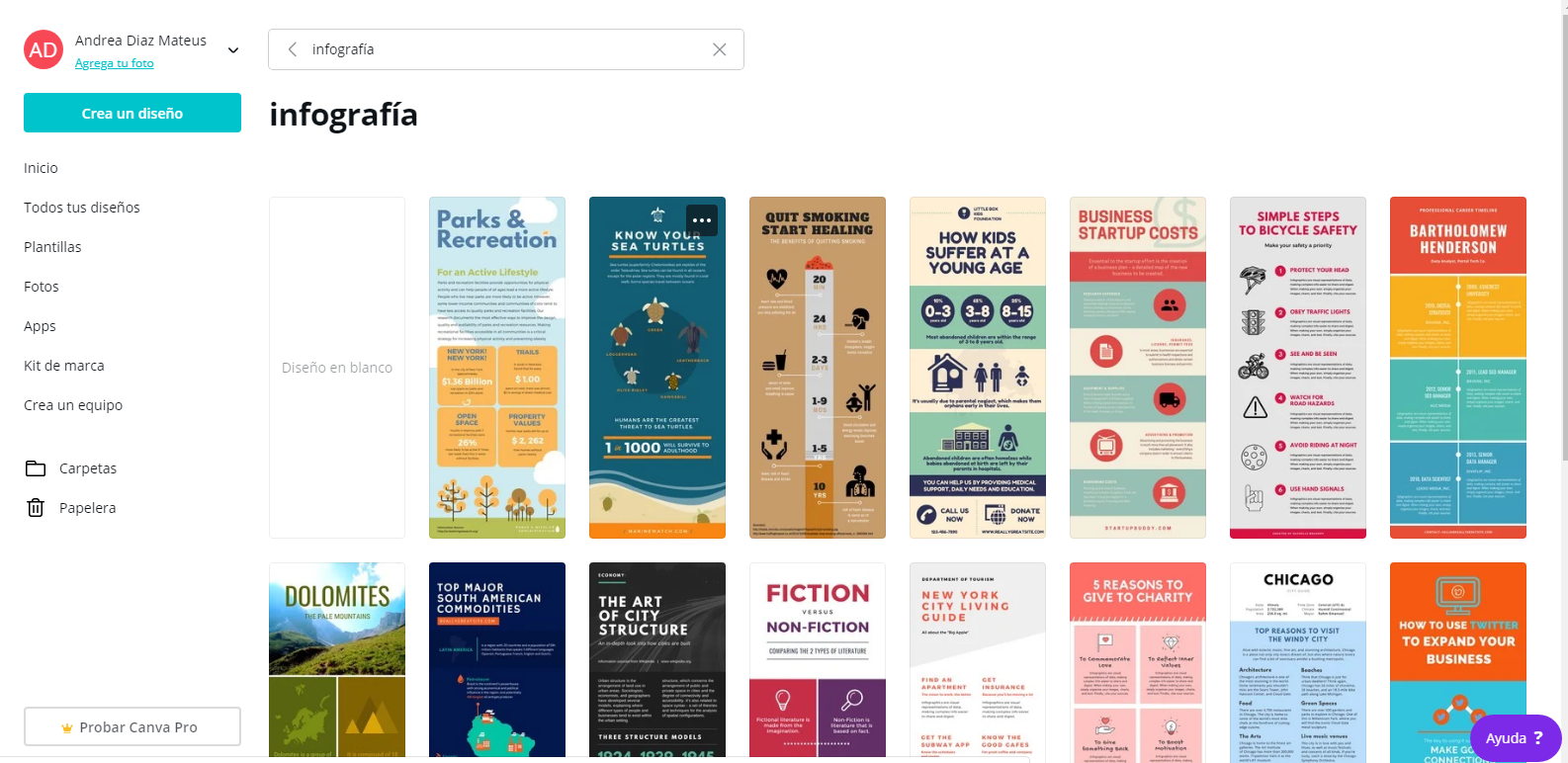The image size is (1568, 763).
Task: Click inside the infografía search field
Action: (506, 49)
